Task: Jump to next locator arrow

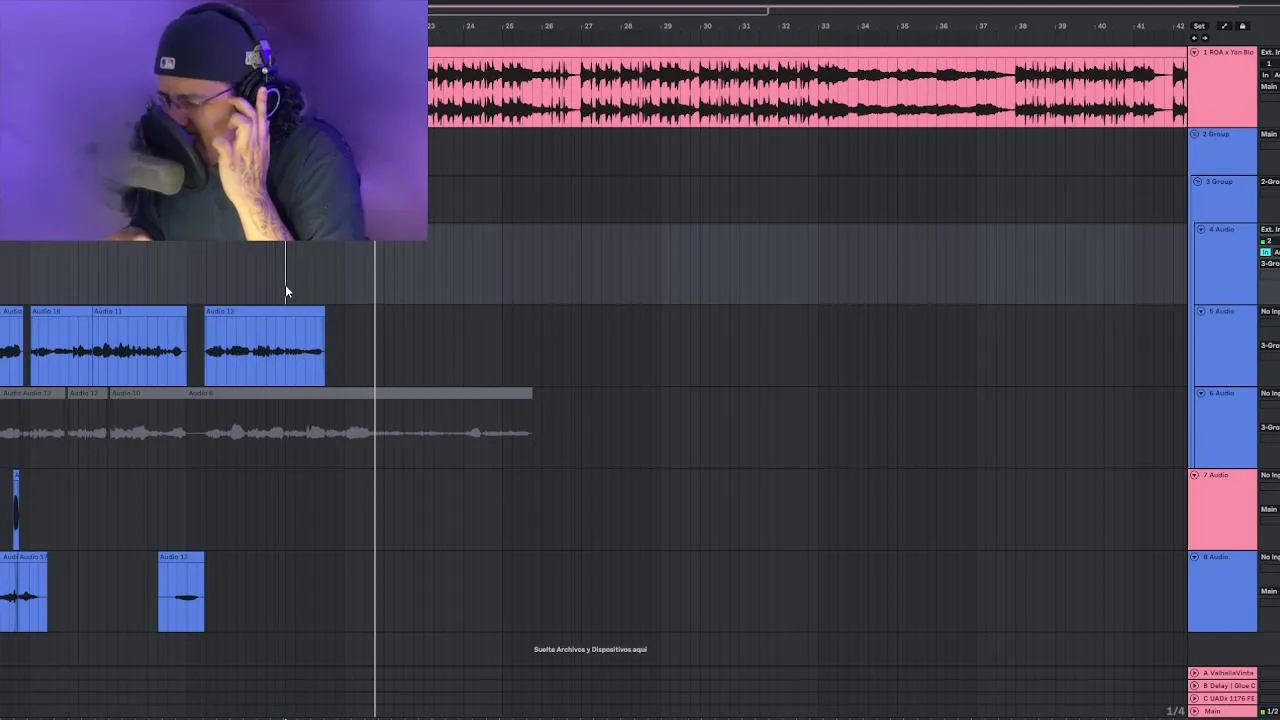Action: click(x=1205, y=38)
